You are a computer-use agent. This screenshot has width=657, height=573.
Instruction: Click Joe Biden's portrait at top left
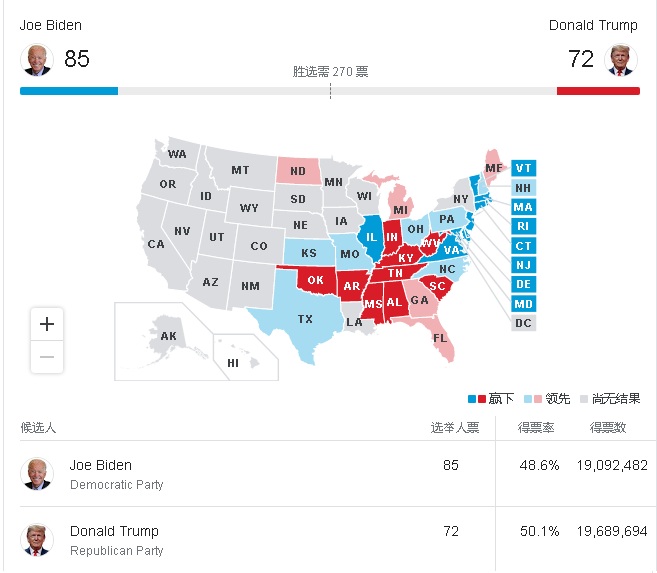[x=37, y=59]
